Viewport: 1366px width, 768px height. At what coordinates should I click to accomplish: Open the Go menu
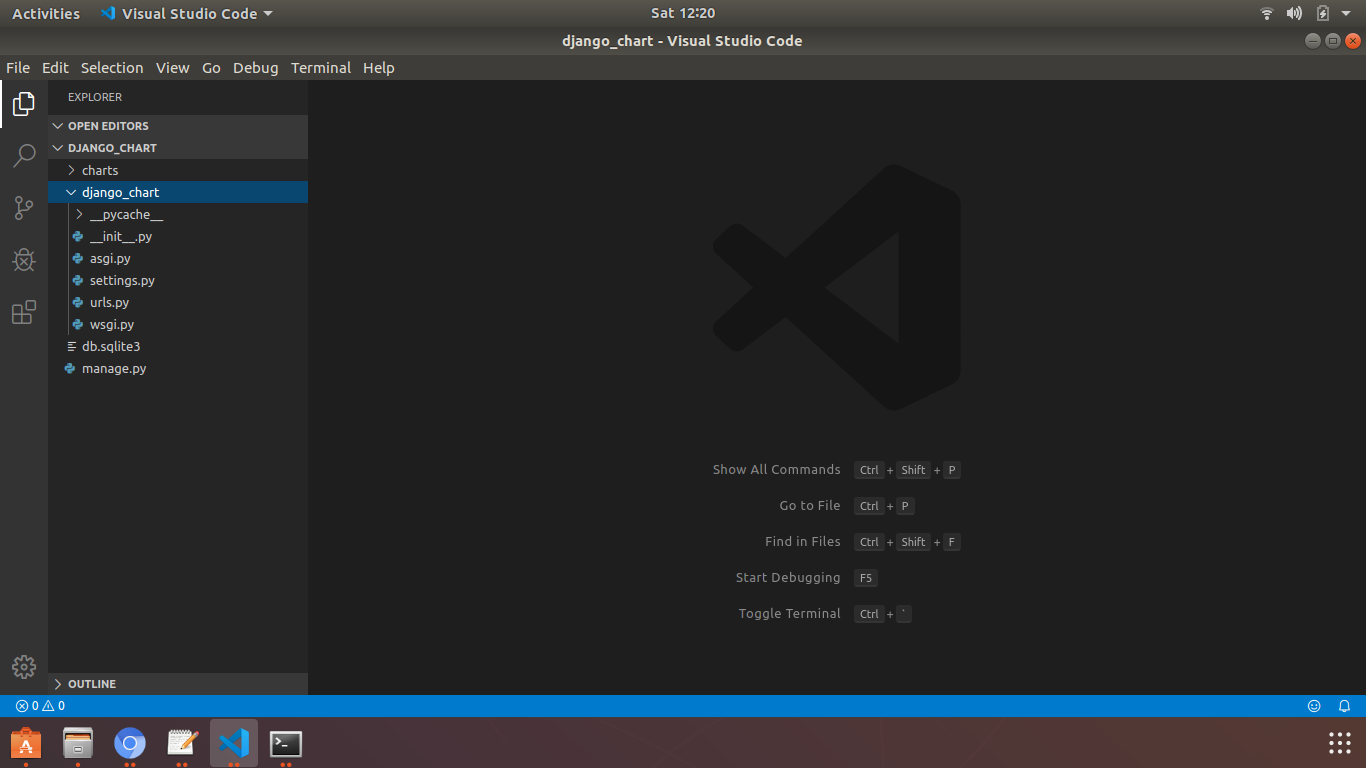(211, 68)
